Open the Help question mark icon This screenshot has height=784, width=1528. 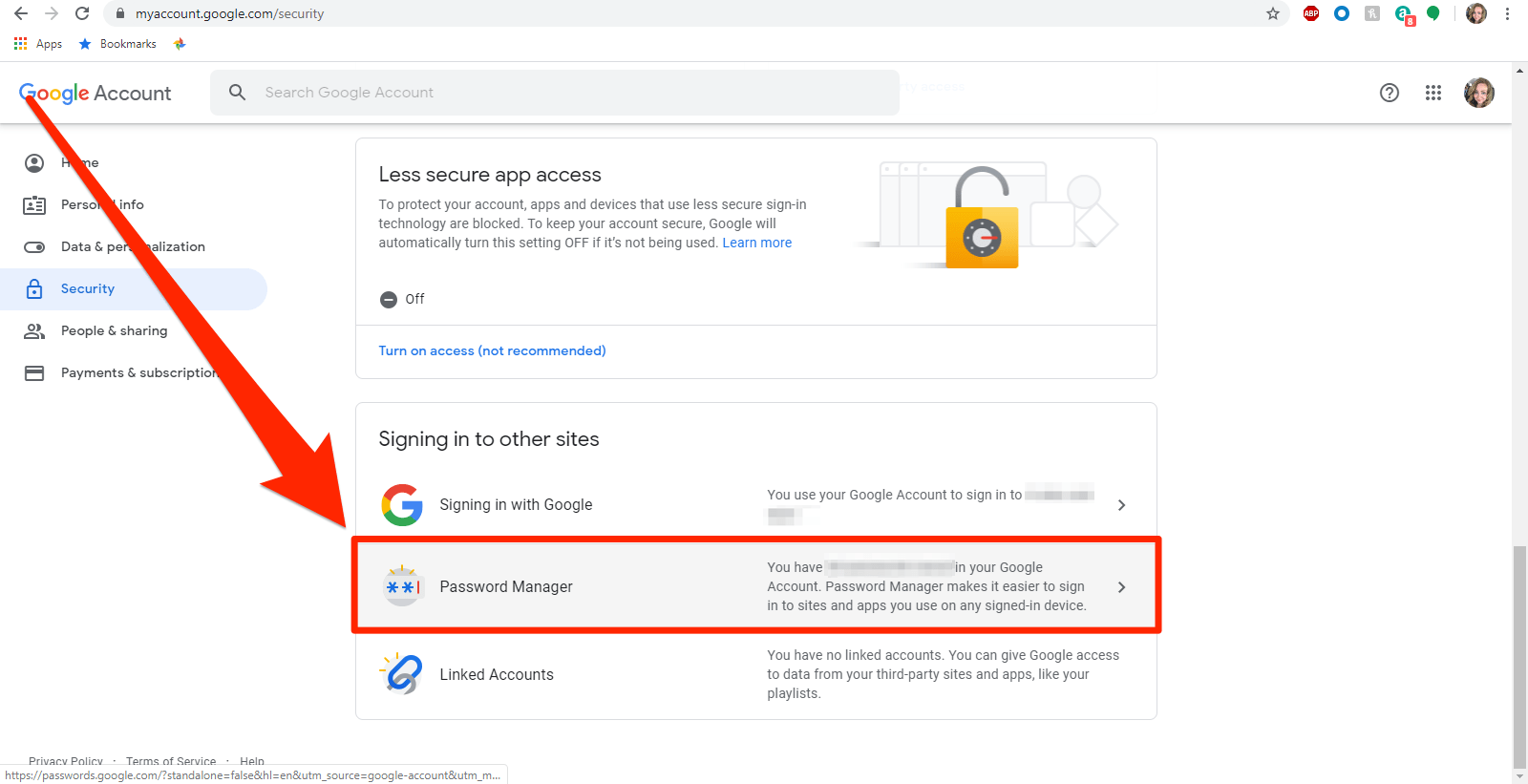point(1390,93)
